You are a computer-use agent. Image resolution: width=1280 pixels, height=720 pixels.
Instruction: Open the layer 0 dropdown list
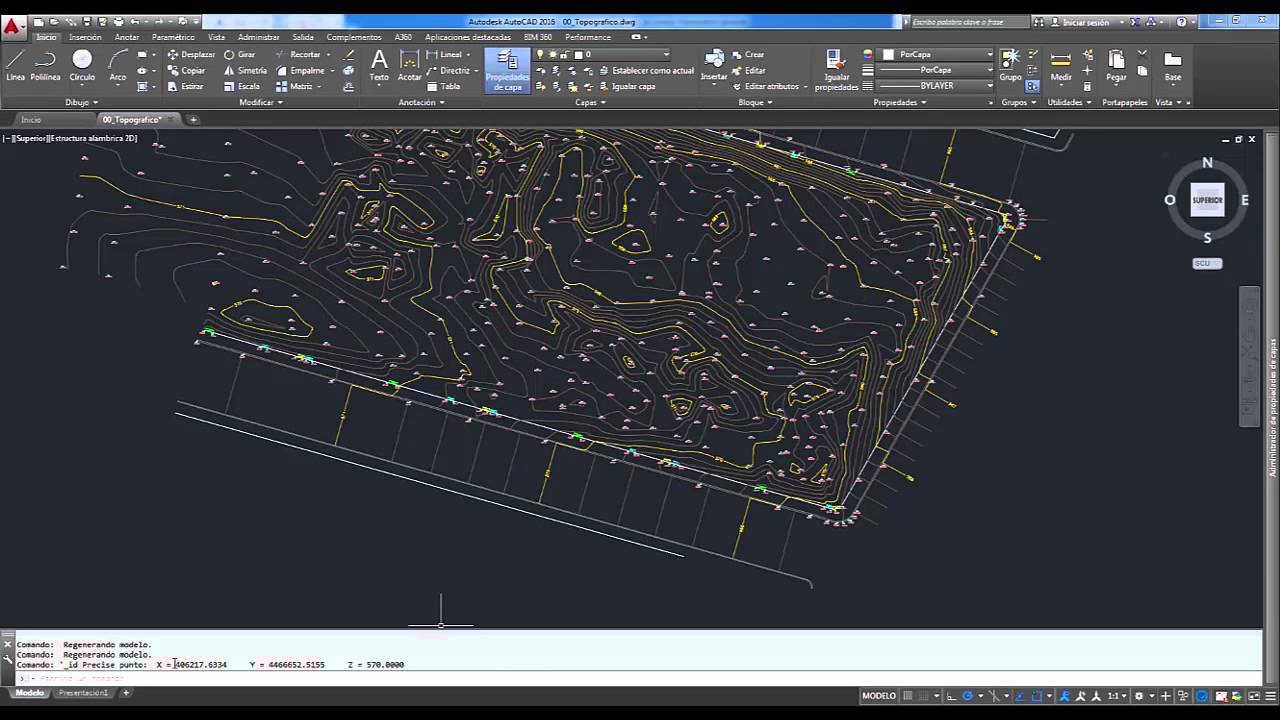tap(666, 55)
